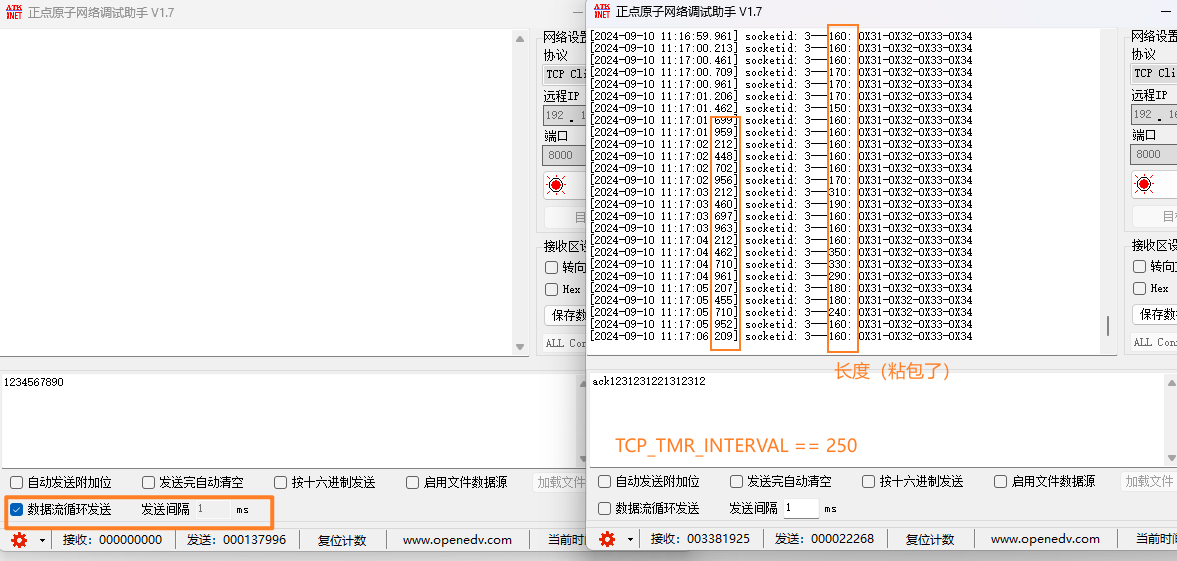Viewport: 1177px width, 561px height.
Task: Click remote IP field in left window
Action: pyautogui.click(x=564, y=116)
